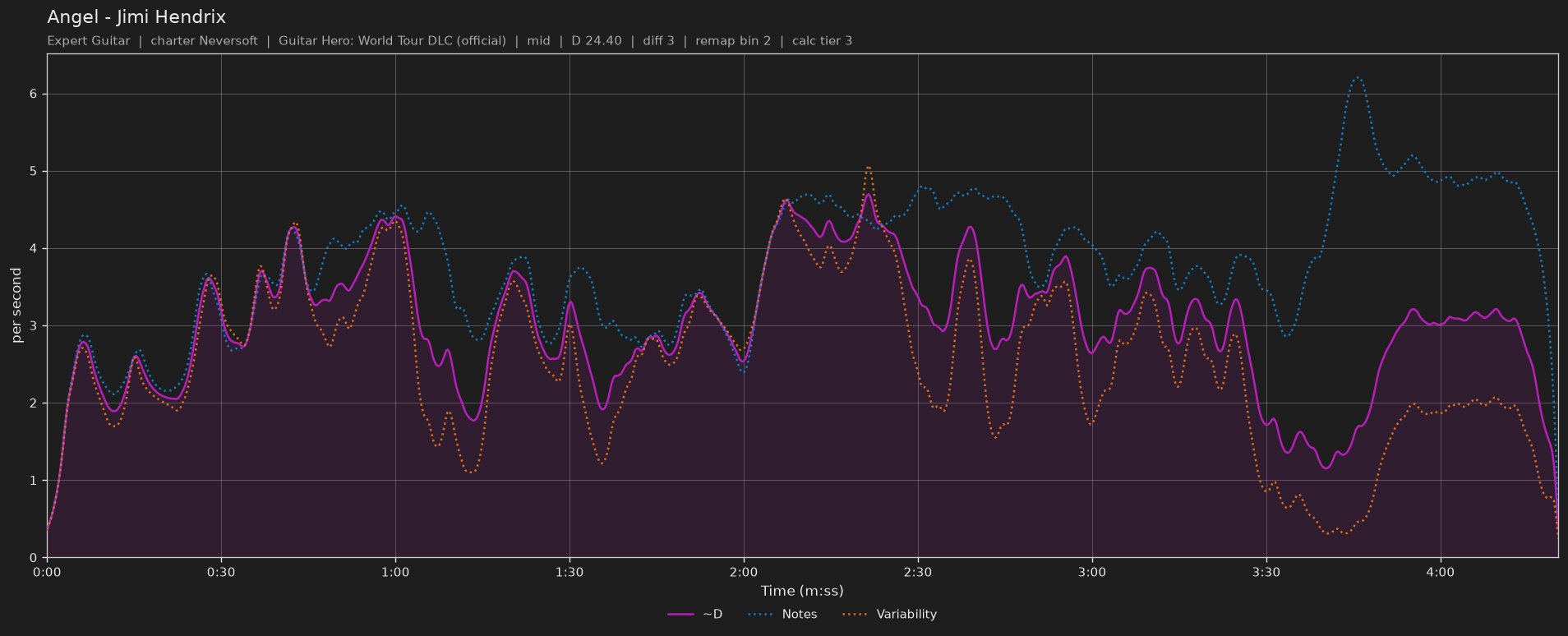The image size is (1568, 636).
Task: Click the 1:30 x-axis tick label
Action: (x=570, y=572)
